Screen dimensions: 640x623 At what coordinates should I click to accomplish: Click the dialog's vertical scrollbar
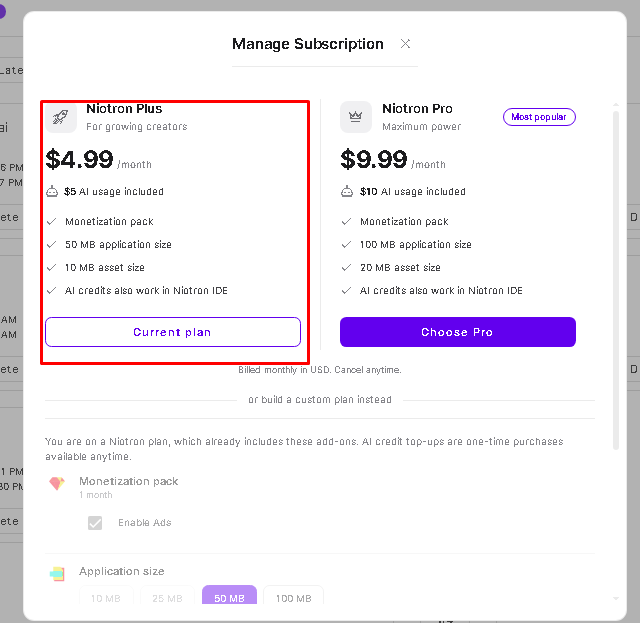click(616, 280)
